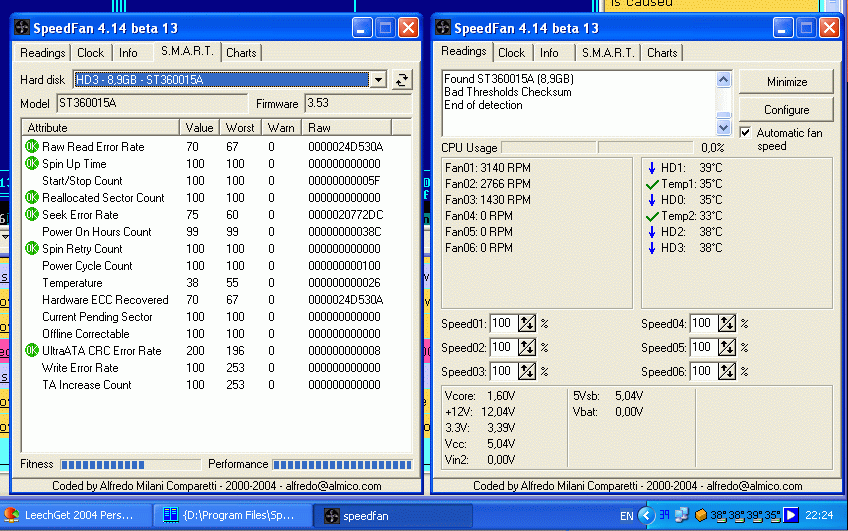
Task: Click the CPU Usage bar
Action: (x=598, y=148)
